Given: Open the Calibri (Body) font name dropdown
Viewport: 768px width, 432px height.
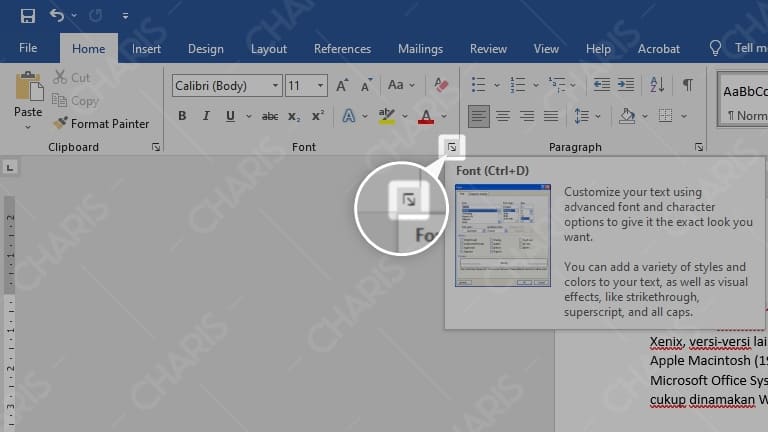Looking at the screenshot, I should 276,86.
